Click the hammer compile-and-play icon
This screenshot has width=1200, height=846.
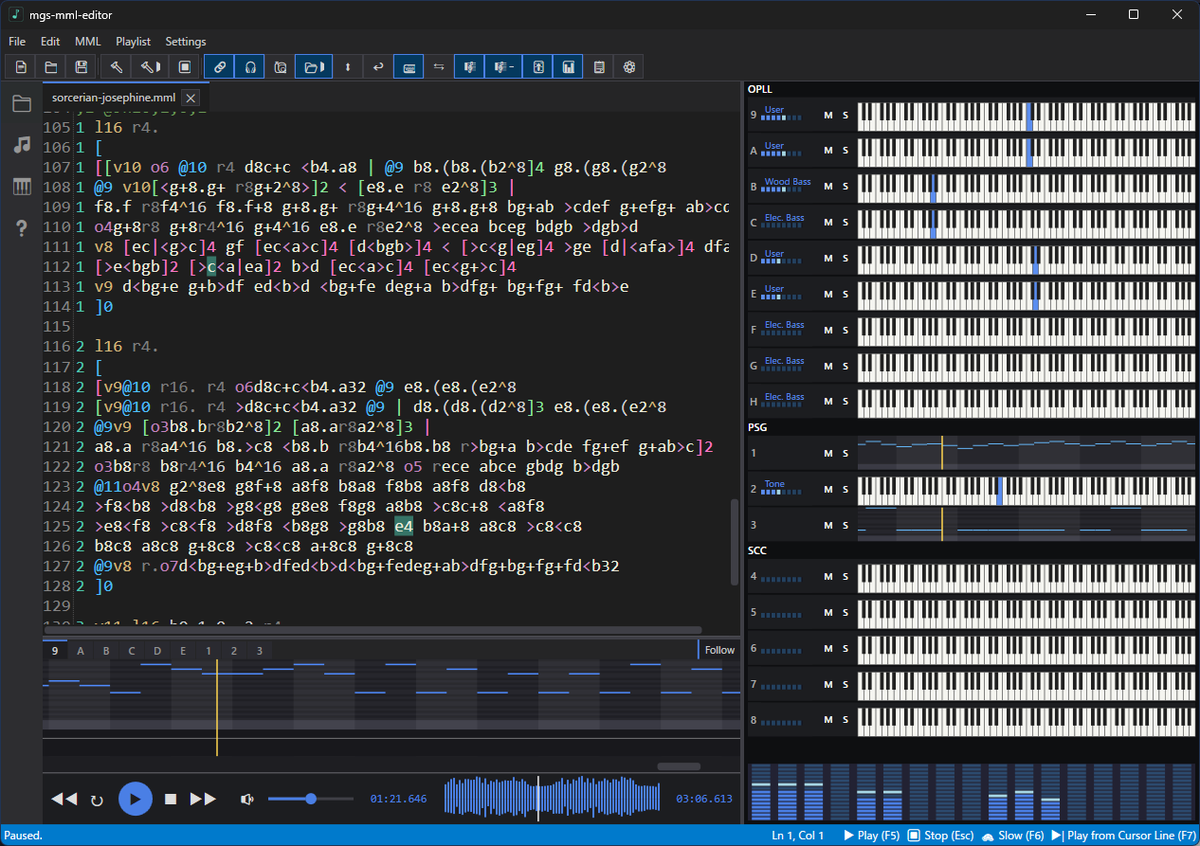[x=149, y=67]
